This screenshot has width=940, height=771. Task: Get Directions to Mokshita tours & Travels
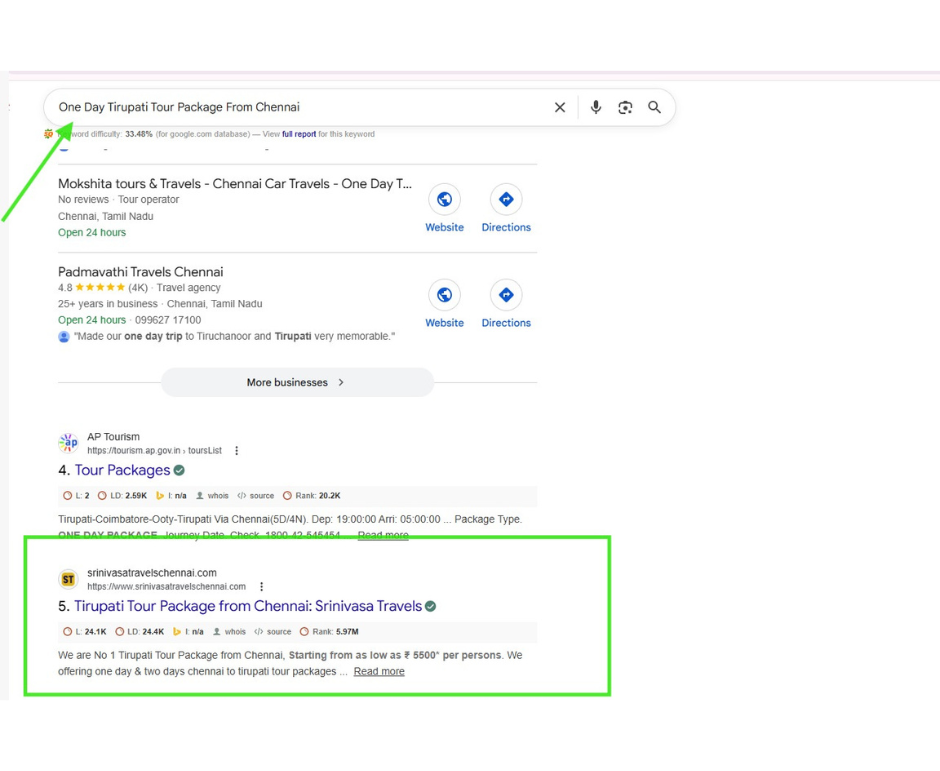coord(506,199)
